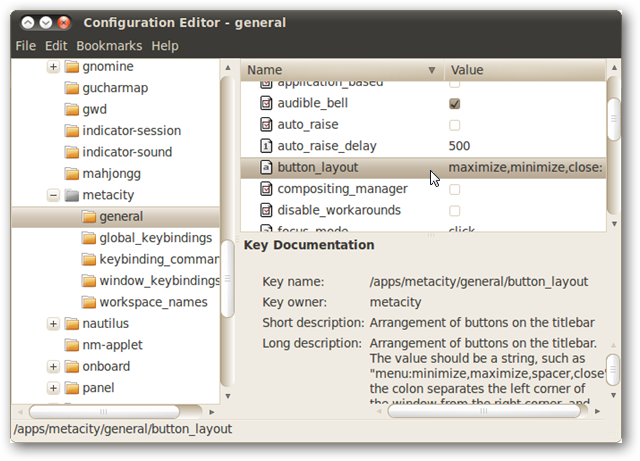The image size is (640, 461).
Task: Click the nm-applet folder icon
Action: coord(72,345)
